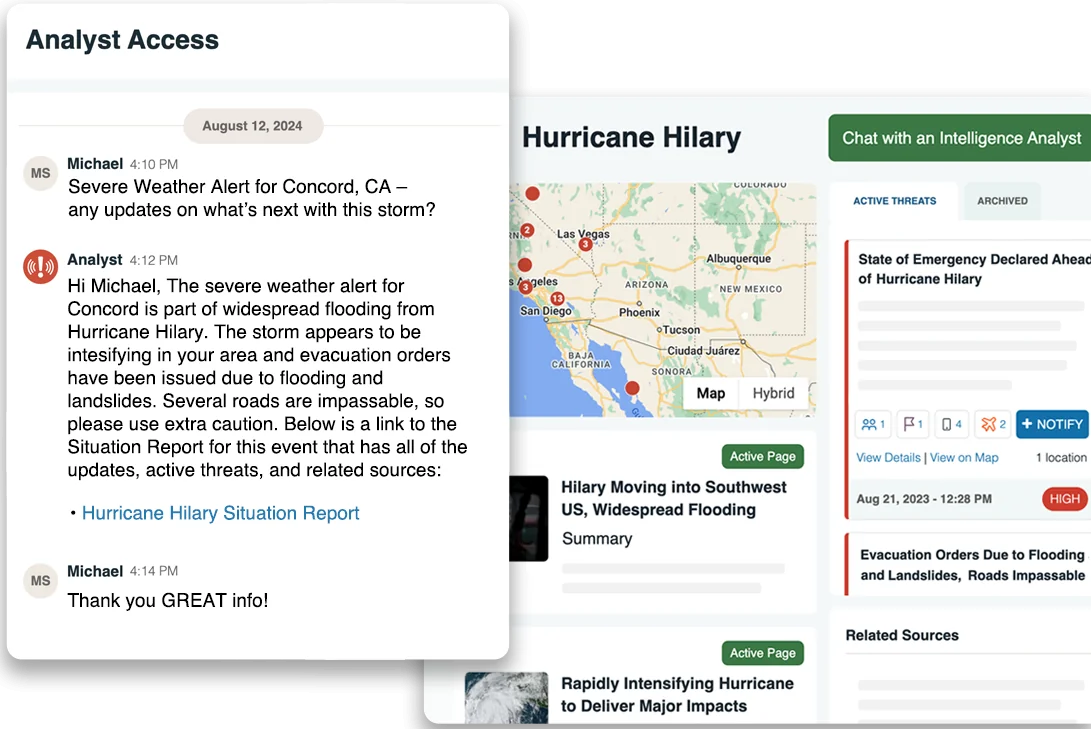Screen dimensions: 1091x729
Task: Select the ACTIVE THREATS tab
Action: coord(893,201)
